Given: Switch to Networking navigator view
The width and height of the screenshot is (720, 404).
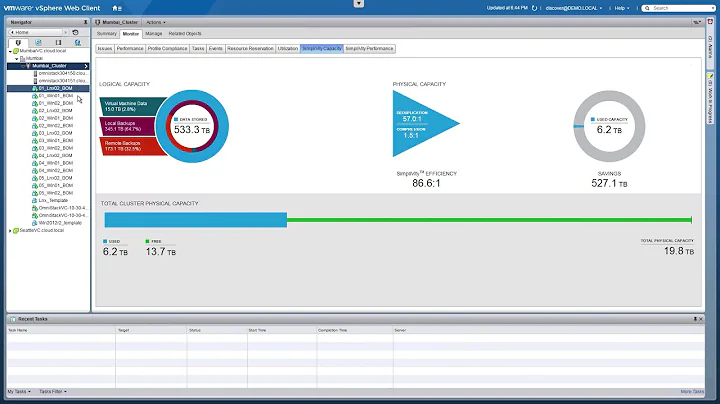Looking at the screenshot, I should (x=78, y=43).
